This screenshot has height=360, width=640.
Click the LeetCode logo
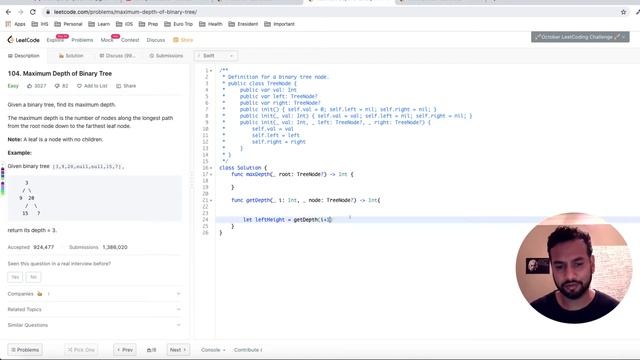(x=24, y=40)
